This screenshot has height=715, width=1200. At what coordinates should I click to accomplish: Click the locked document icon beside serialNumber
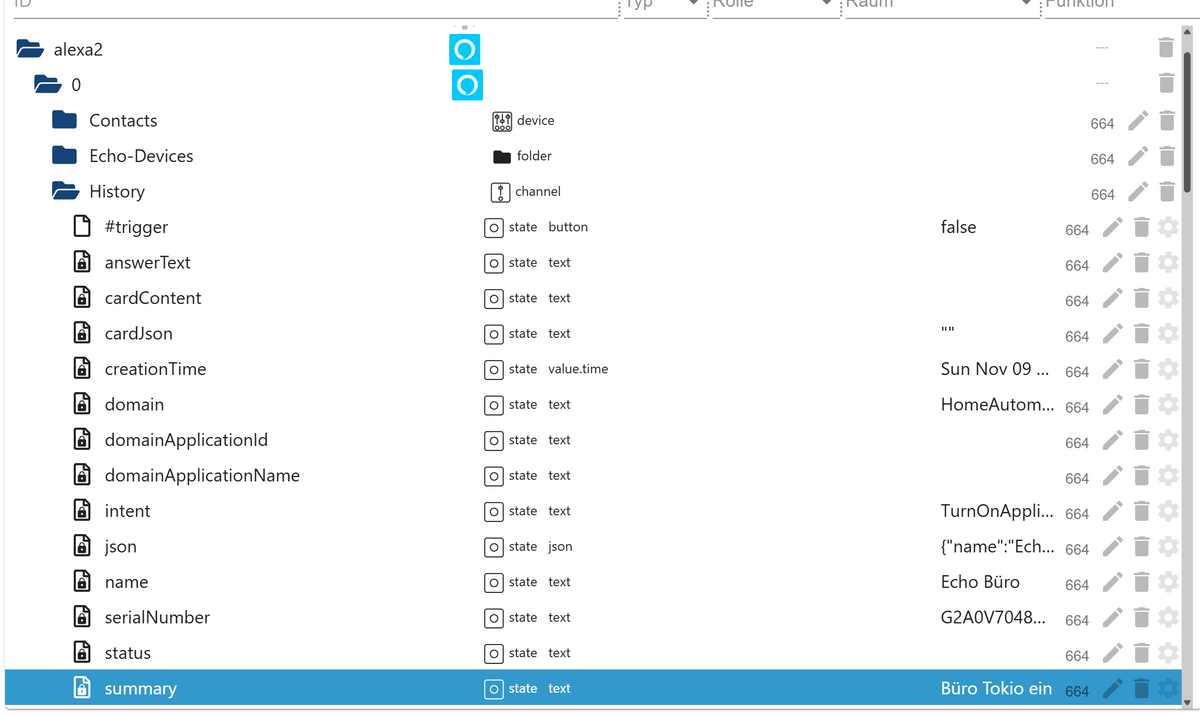[81, 617]
